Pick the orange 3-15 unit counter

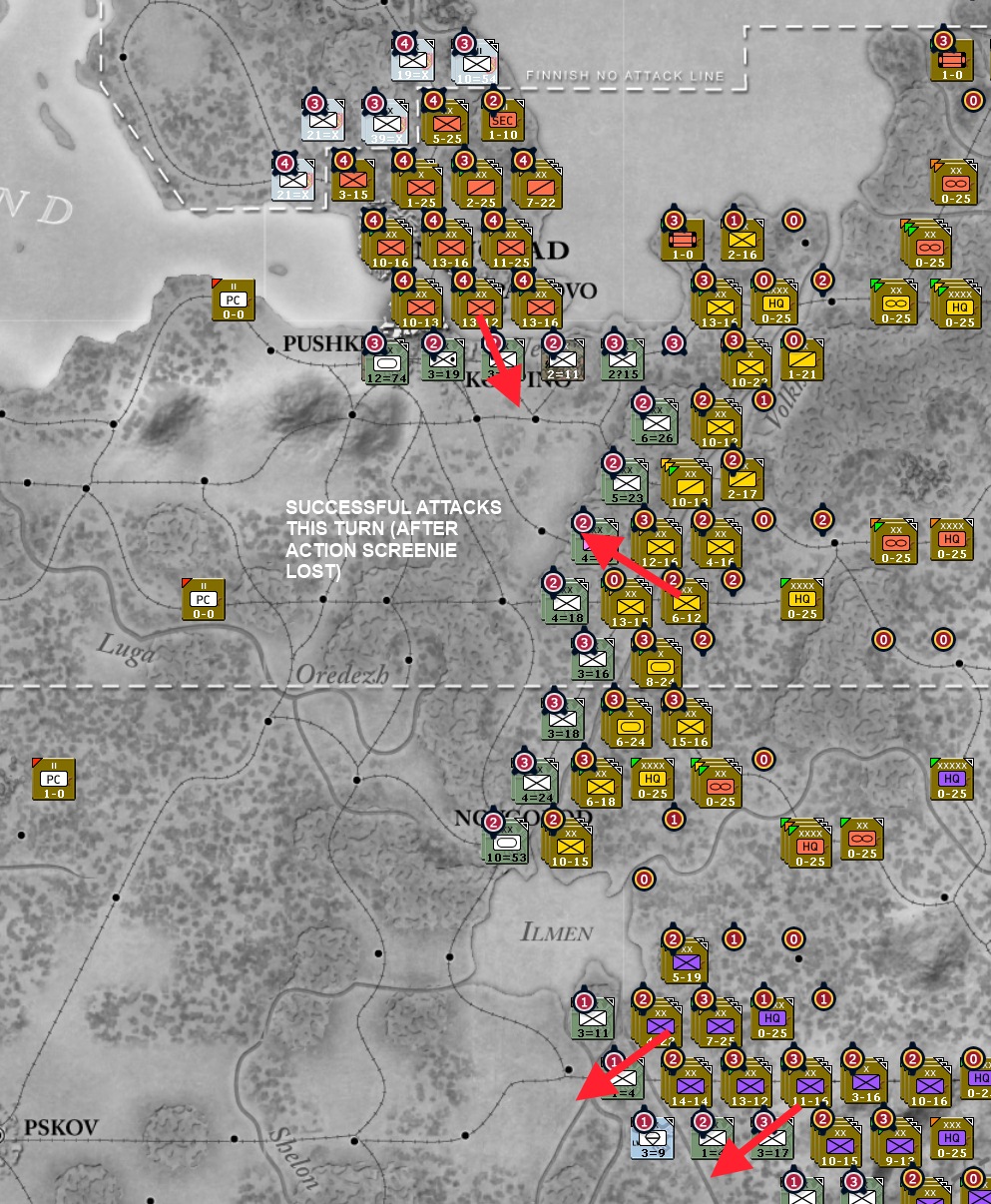point(353,182)
